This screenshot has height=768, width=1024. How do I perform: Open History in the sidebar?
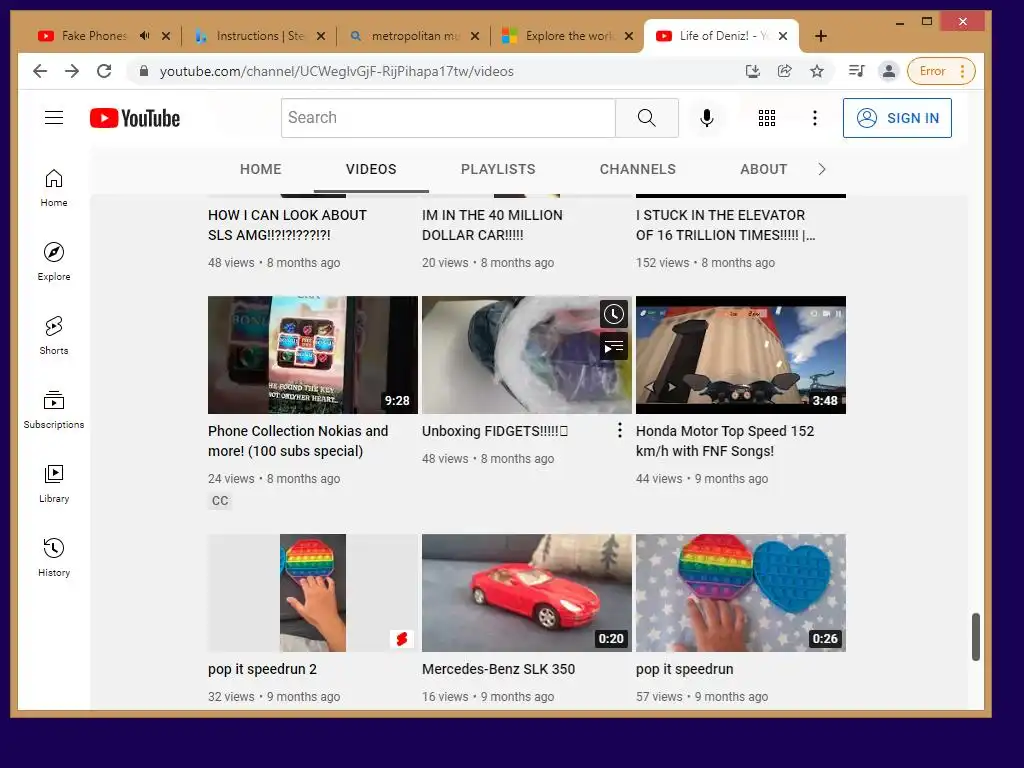tap(54, 557)
